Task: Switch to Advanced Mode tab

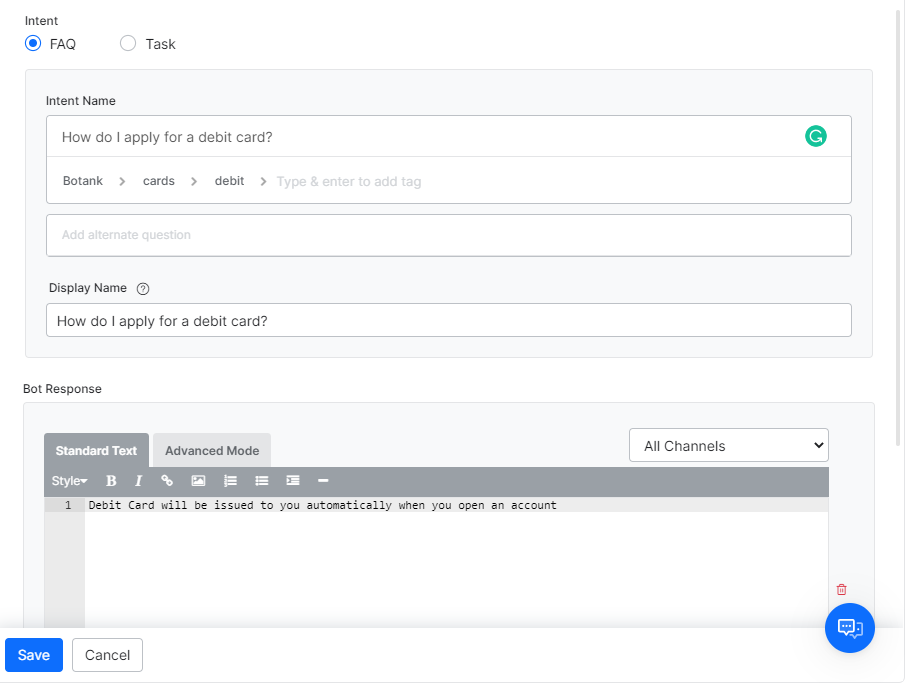Action: click(x=211, y=450)
